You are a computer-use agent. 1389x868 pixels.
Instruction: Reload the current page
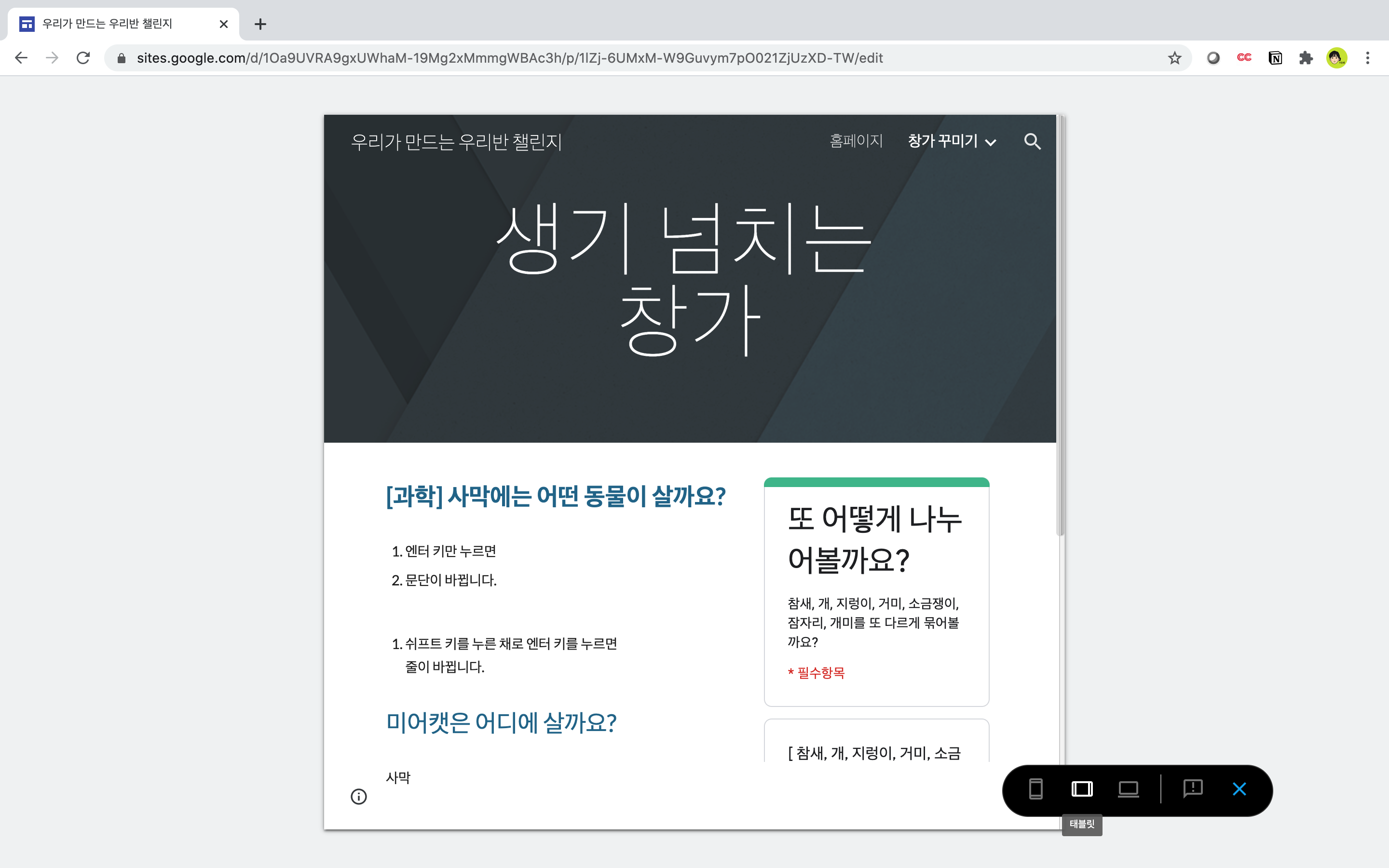point(83,58)
